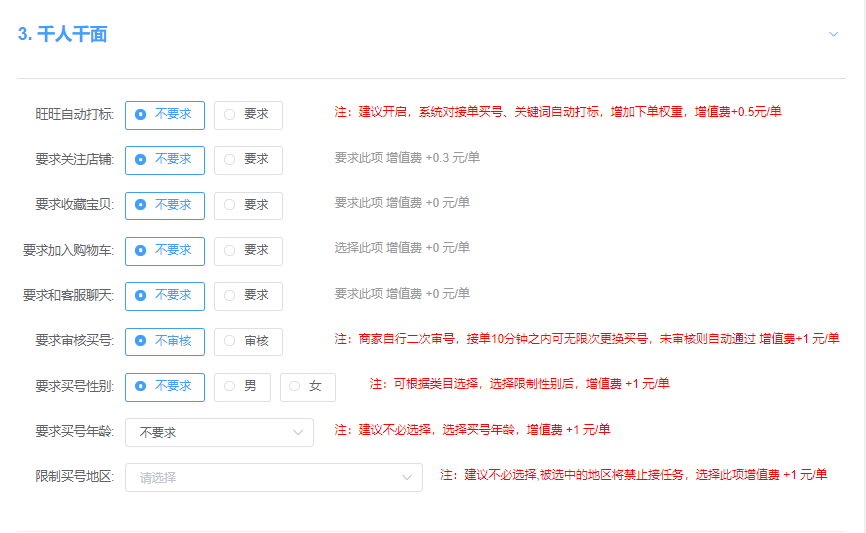Pick 男 for 要求买号性别
The height and width of the screenshot is (533, 866).
(242, 387)
